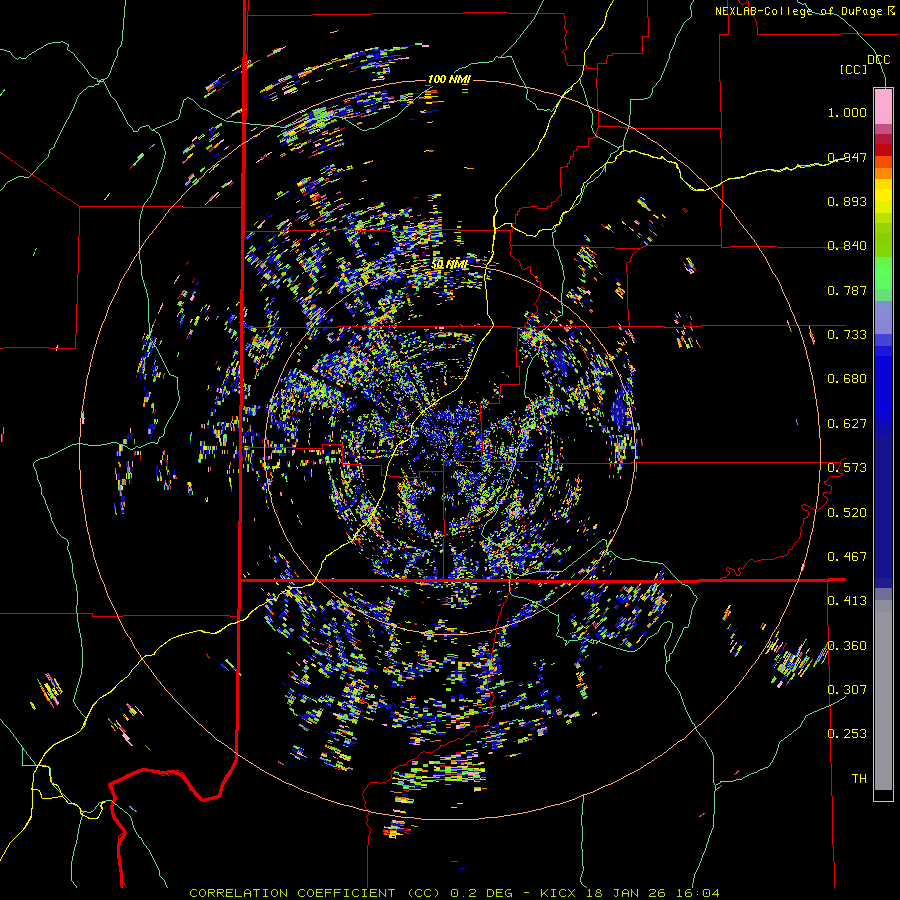
Task: Click the 18 JAN 26 date text
Action: point(626,893)
